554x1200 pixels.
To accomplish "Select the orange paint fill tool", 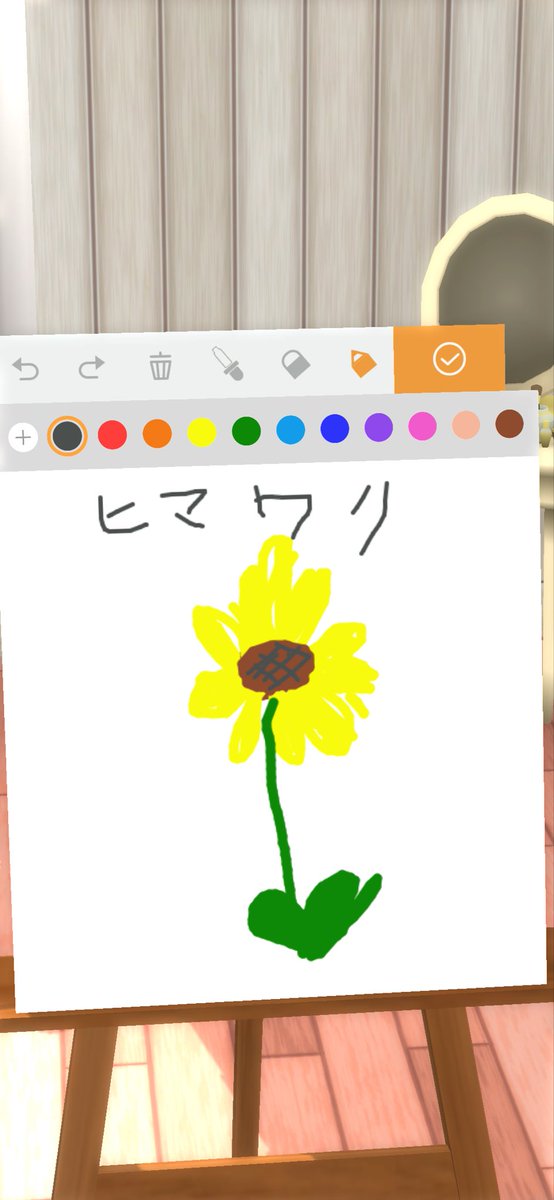I will click(363, 362).
